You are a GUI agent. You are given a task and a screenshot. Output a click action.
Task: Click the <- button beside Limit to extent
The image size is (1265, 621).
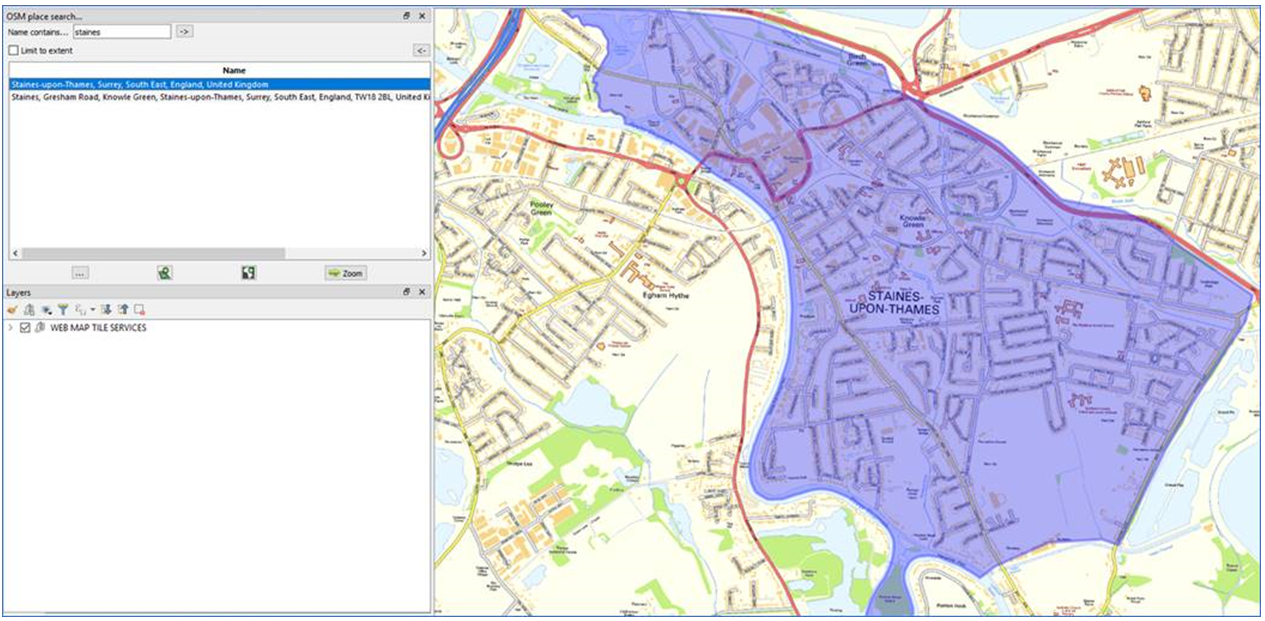click(x=422, y=50)
